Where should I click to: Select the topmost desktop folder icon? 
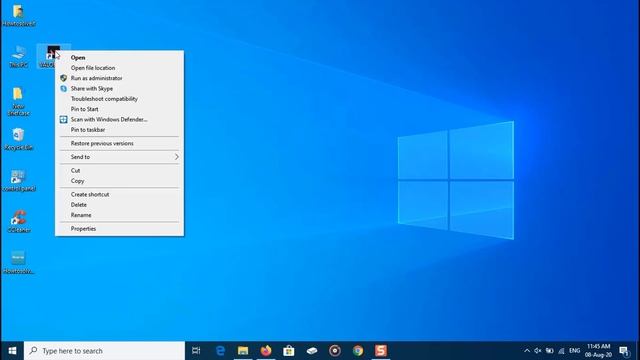point(18,16)
